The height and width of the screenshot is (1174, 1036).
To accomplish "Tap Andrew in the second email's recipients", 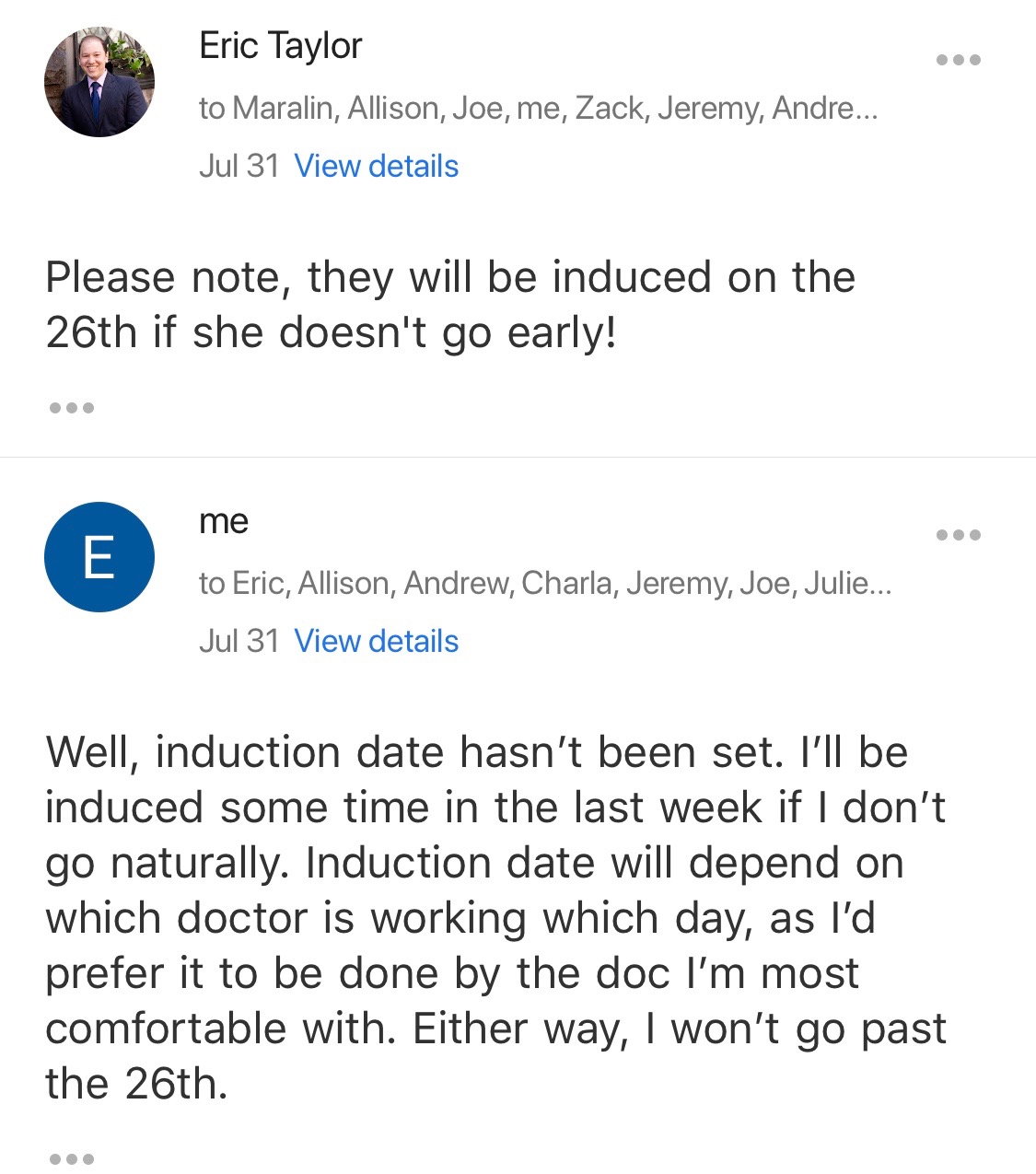I will pyautogui.click(x=457, y=584).
